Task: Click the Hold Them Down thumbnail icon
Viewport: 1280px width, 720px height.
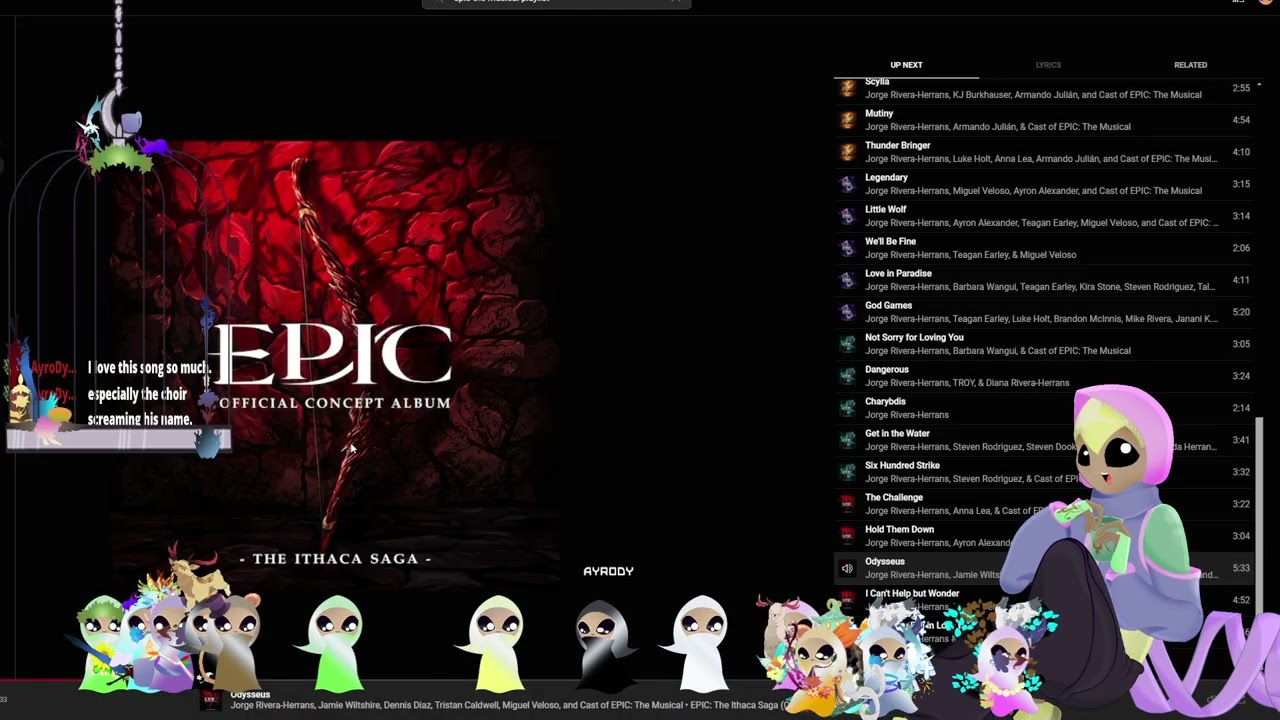Action: [x=847, y=536]
